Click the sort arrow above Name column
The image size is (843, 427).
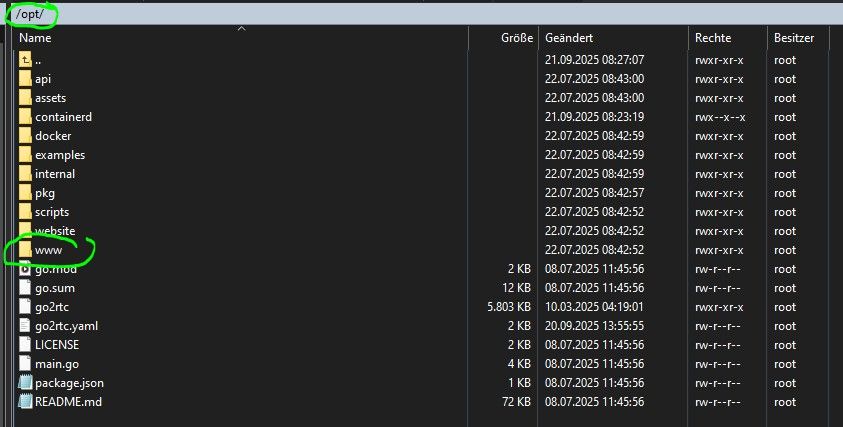tap(241, 28)
